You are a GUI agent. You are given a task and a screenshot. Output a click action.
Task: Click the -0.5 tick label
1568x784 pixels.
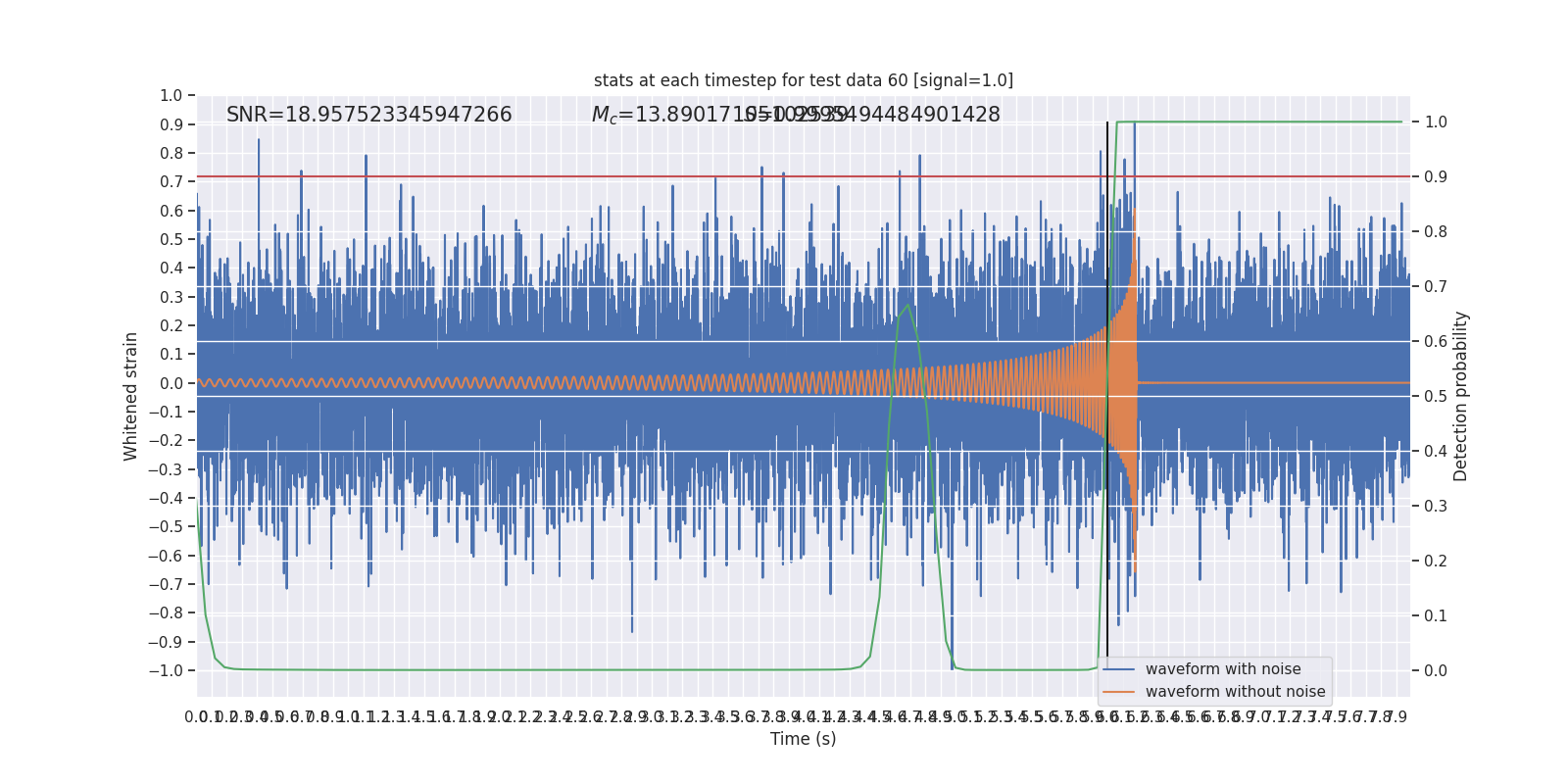click(x=166, y=527)
